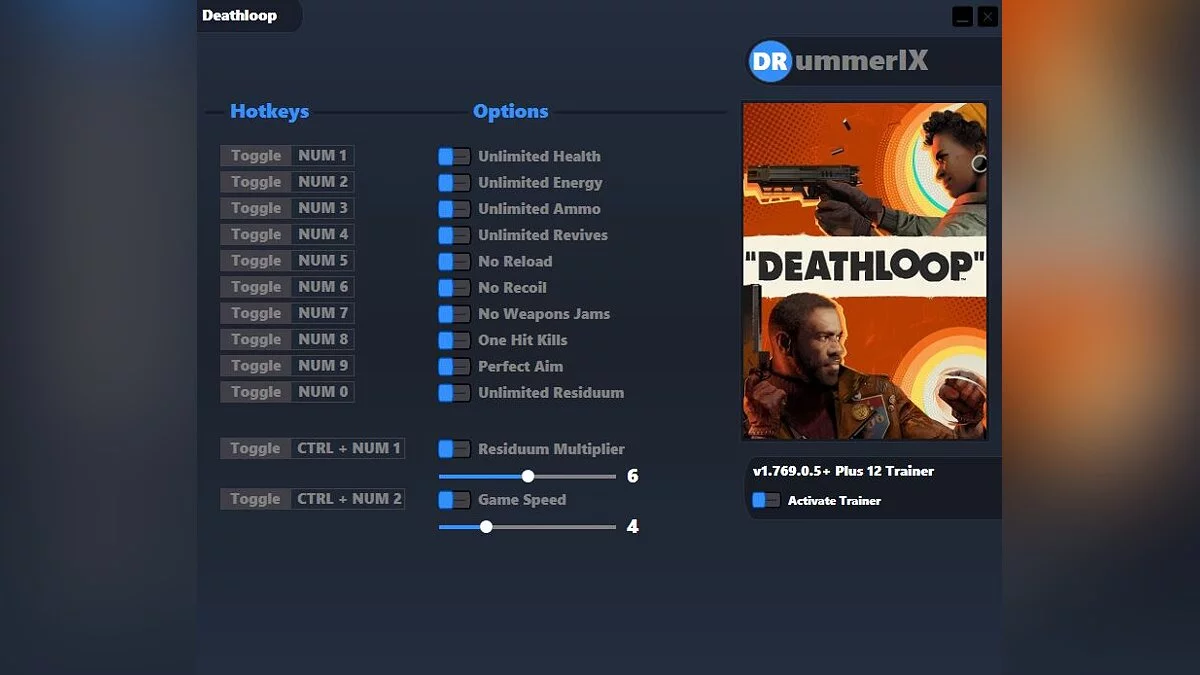Activate Unlimited Revives
Viewport: 1200px width, 675px height.
[453, 235]
